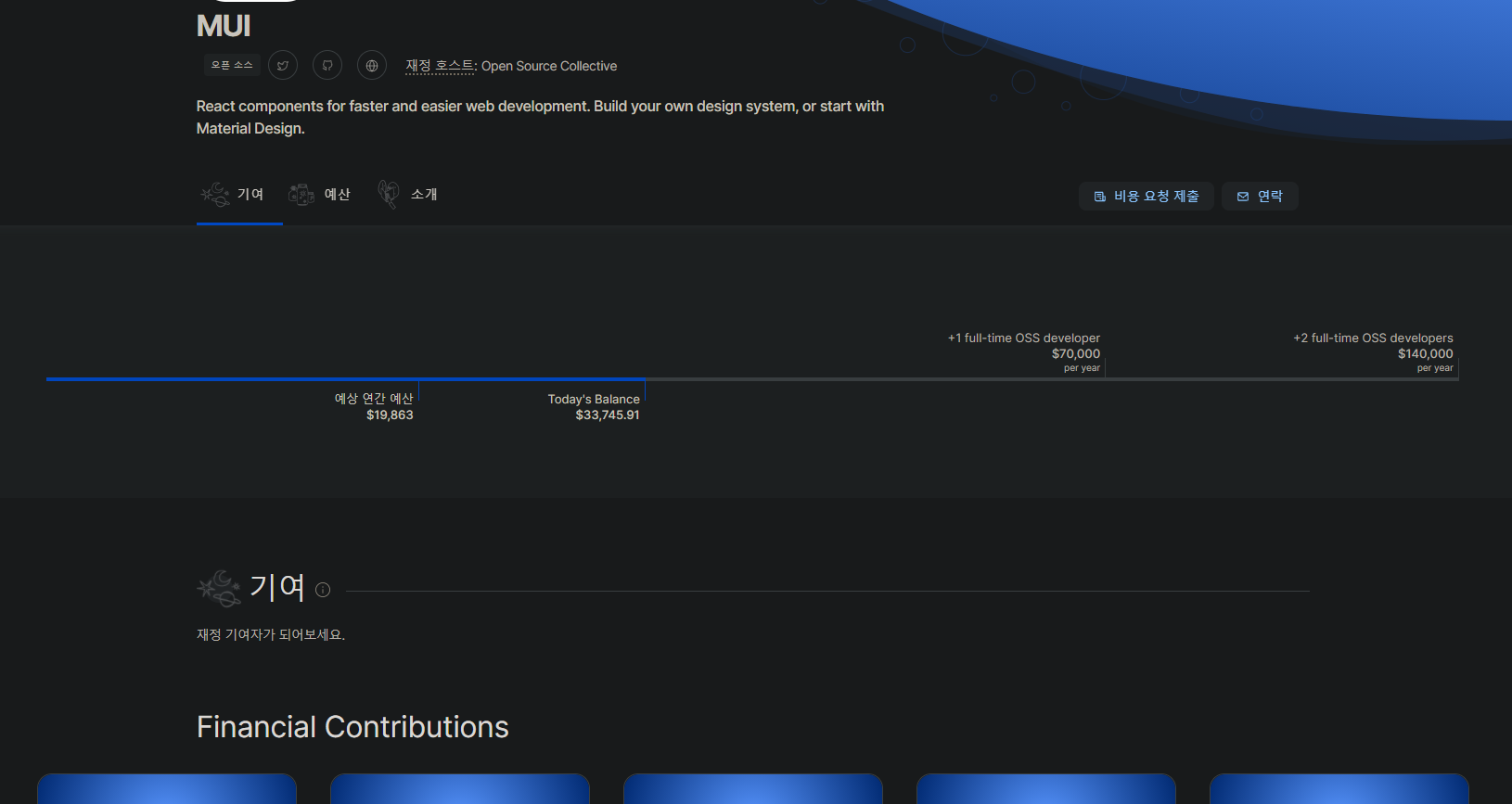Click the $70,000 goal amount
This screenshot has width=1512, height=804.
[x=1076, y=354]
